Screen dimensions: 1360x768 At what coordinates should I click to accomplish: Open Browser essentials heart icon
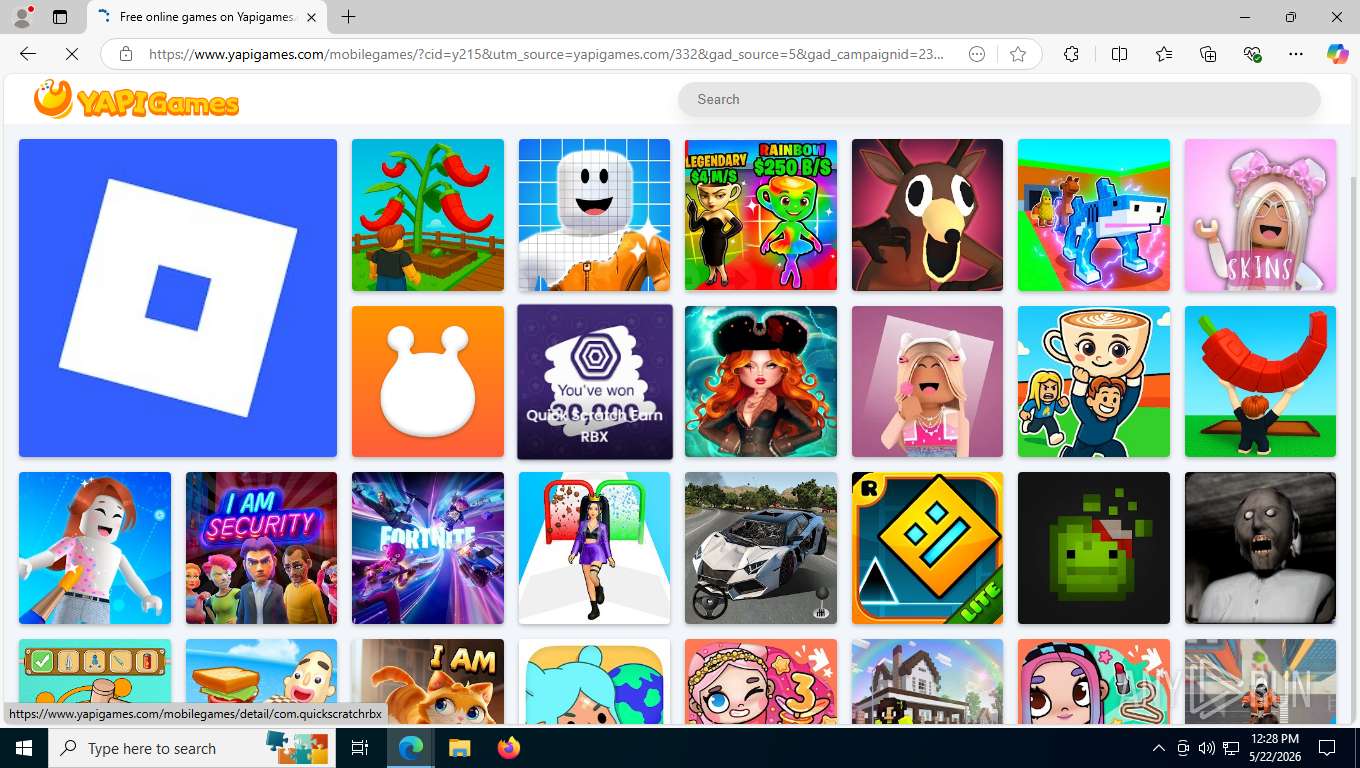1252,54
